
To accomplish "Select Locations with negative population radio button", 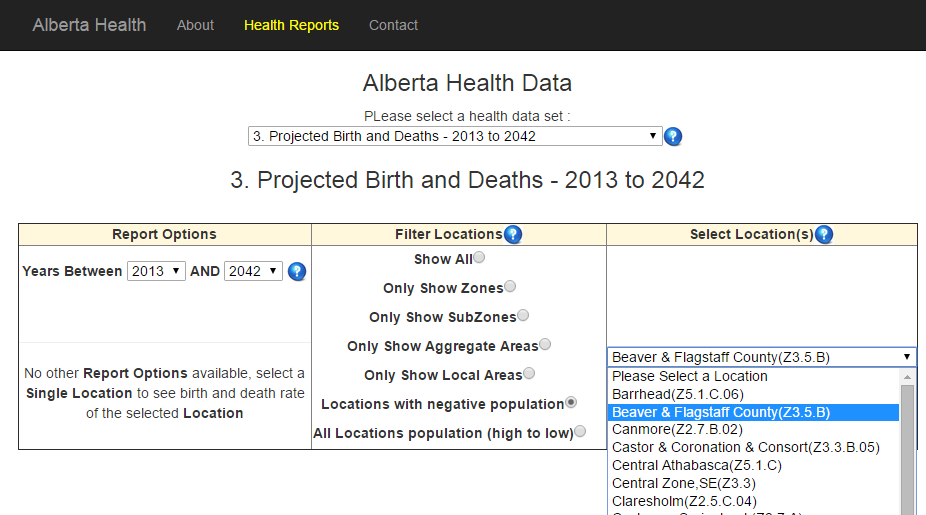I will coord(570,402).
